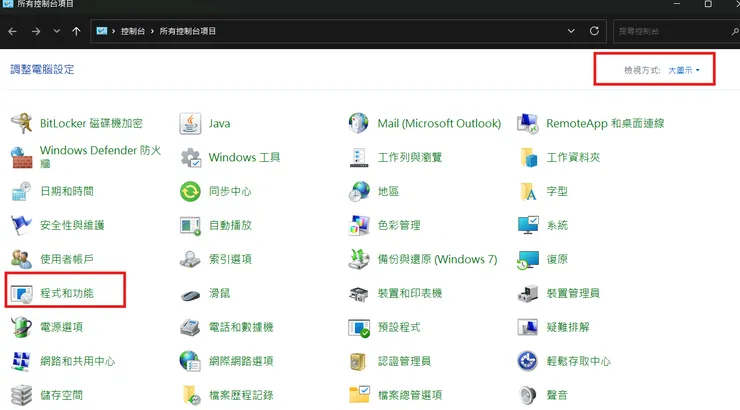Go back with the back arrow
Screen dimensions: 740x410
(x=13, y=31)
